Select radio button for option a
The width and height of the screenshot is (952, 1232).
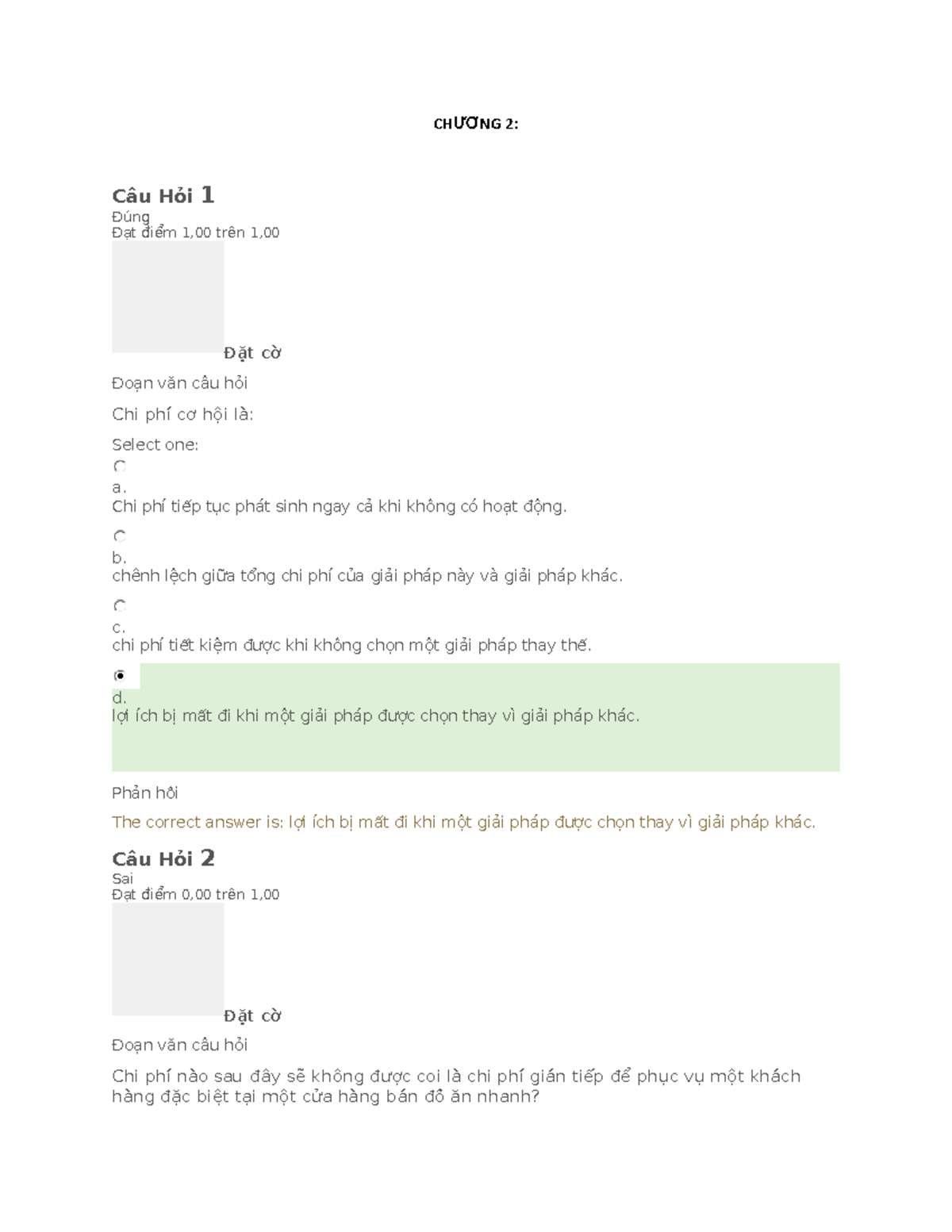pos(120,466)
